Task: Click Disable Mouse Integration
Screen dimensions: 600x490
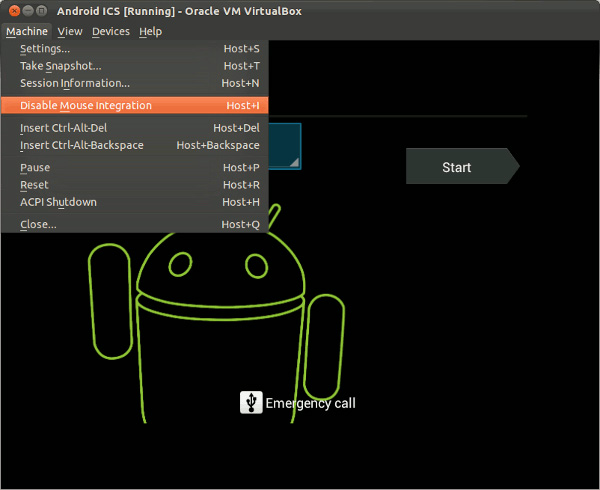Action: 135,105
